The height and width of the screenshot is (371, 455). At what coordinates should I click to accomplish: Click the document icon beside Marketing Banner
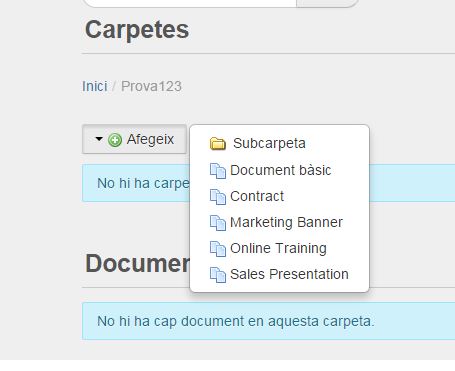click(218, 223)
